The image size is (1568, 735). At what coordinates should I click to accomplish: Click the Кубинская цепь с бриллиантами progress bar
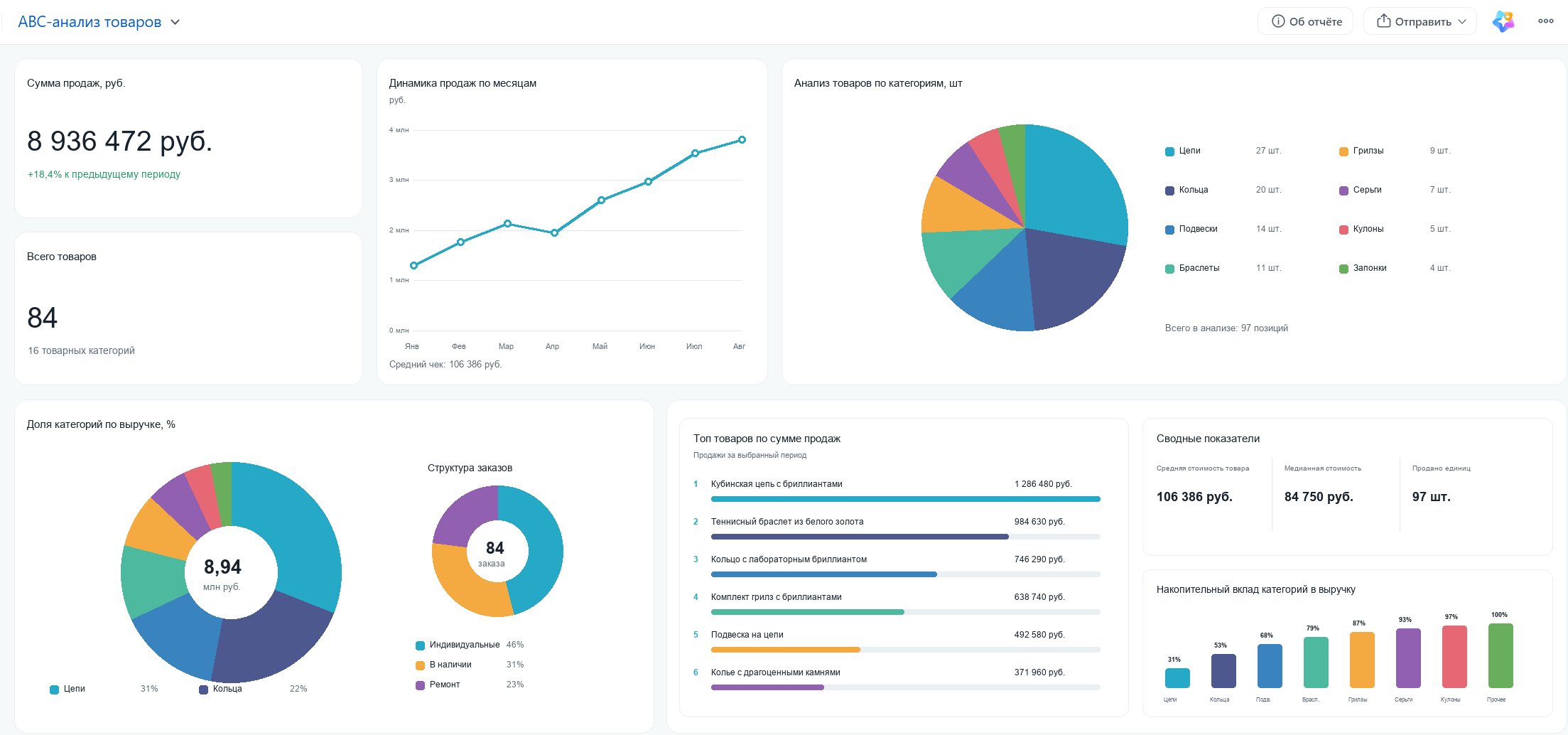(x=906, y=499)
